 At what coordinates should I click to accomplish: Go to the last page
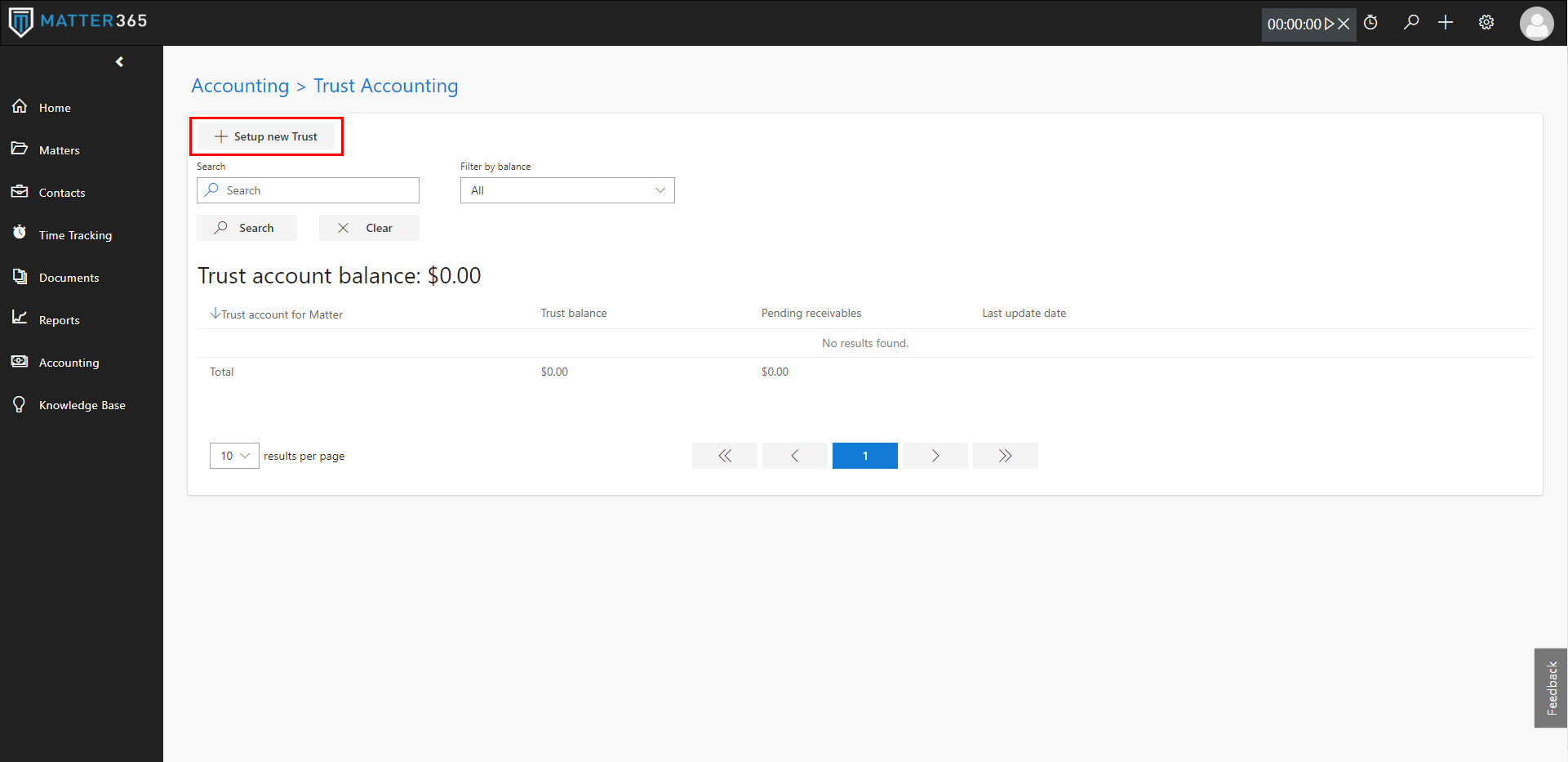coord(1006,456)
